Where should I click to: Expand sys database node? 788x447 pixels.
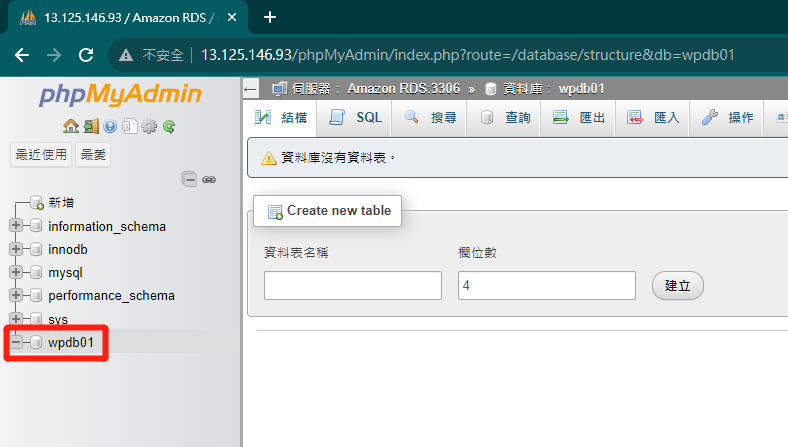point(16,318)
